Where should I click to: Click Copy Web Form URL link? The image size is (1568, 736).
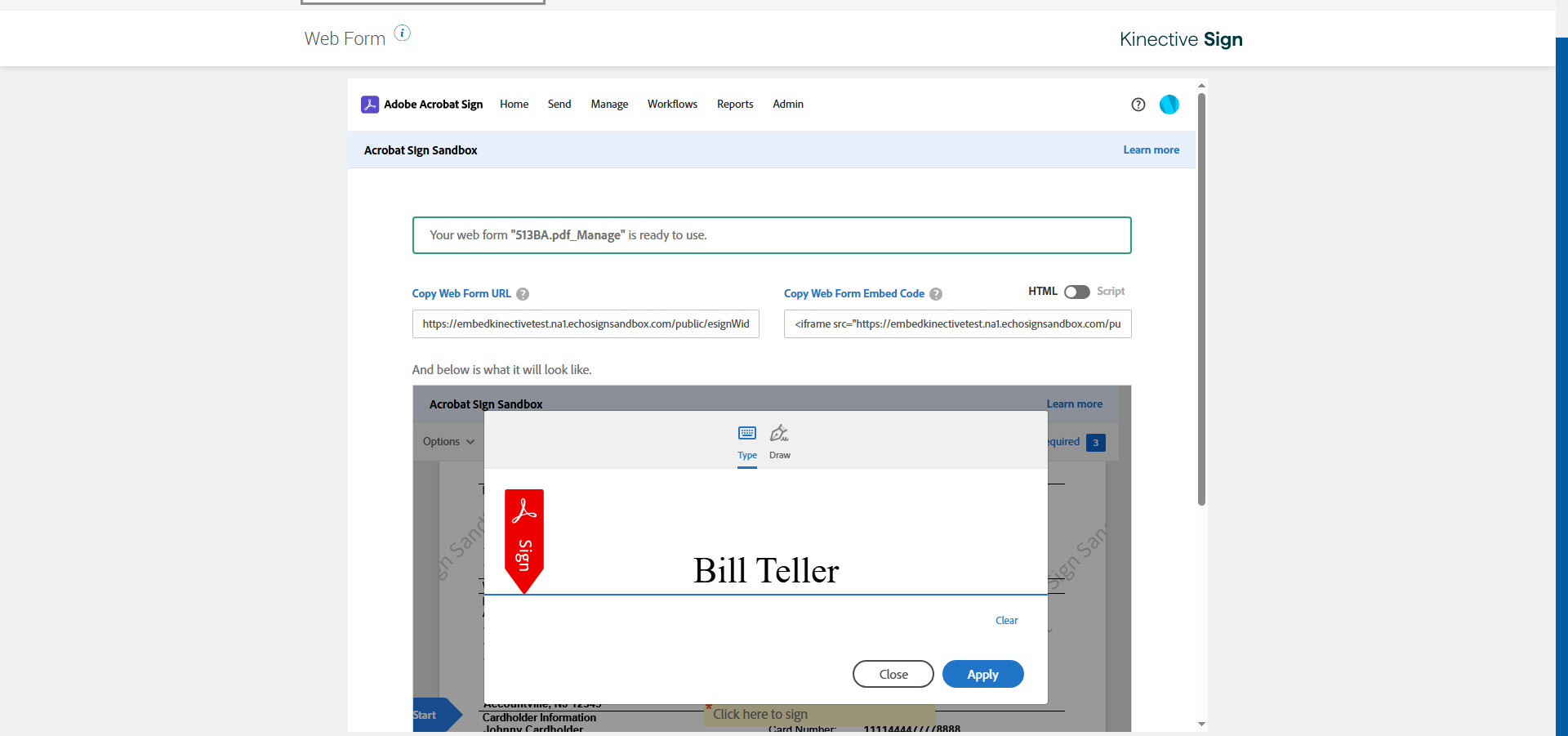(461, 294)
